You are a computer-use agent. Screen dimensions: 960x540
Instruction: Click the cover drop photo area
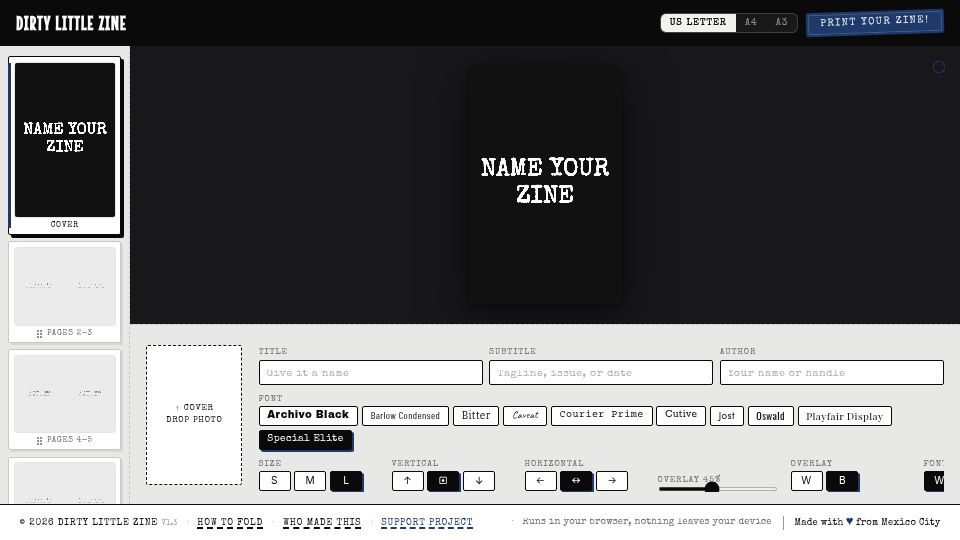click(194, 414)
